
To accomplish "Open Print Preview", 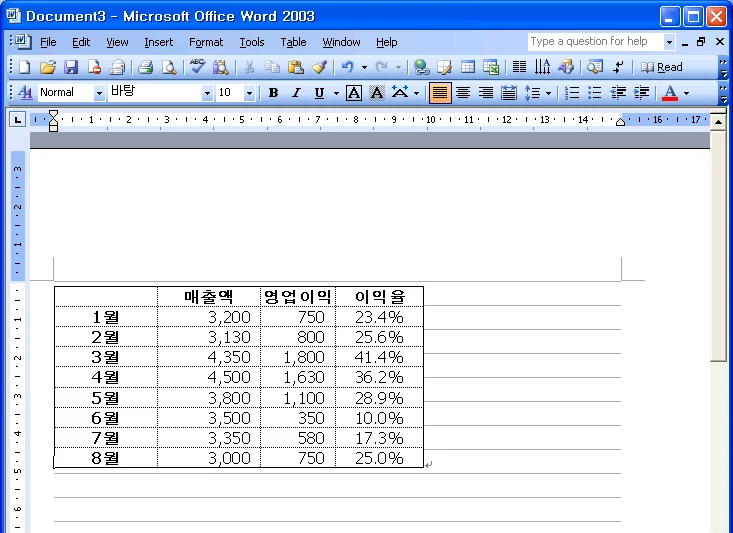I will (169, 67).
